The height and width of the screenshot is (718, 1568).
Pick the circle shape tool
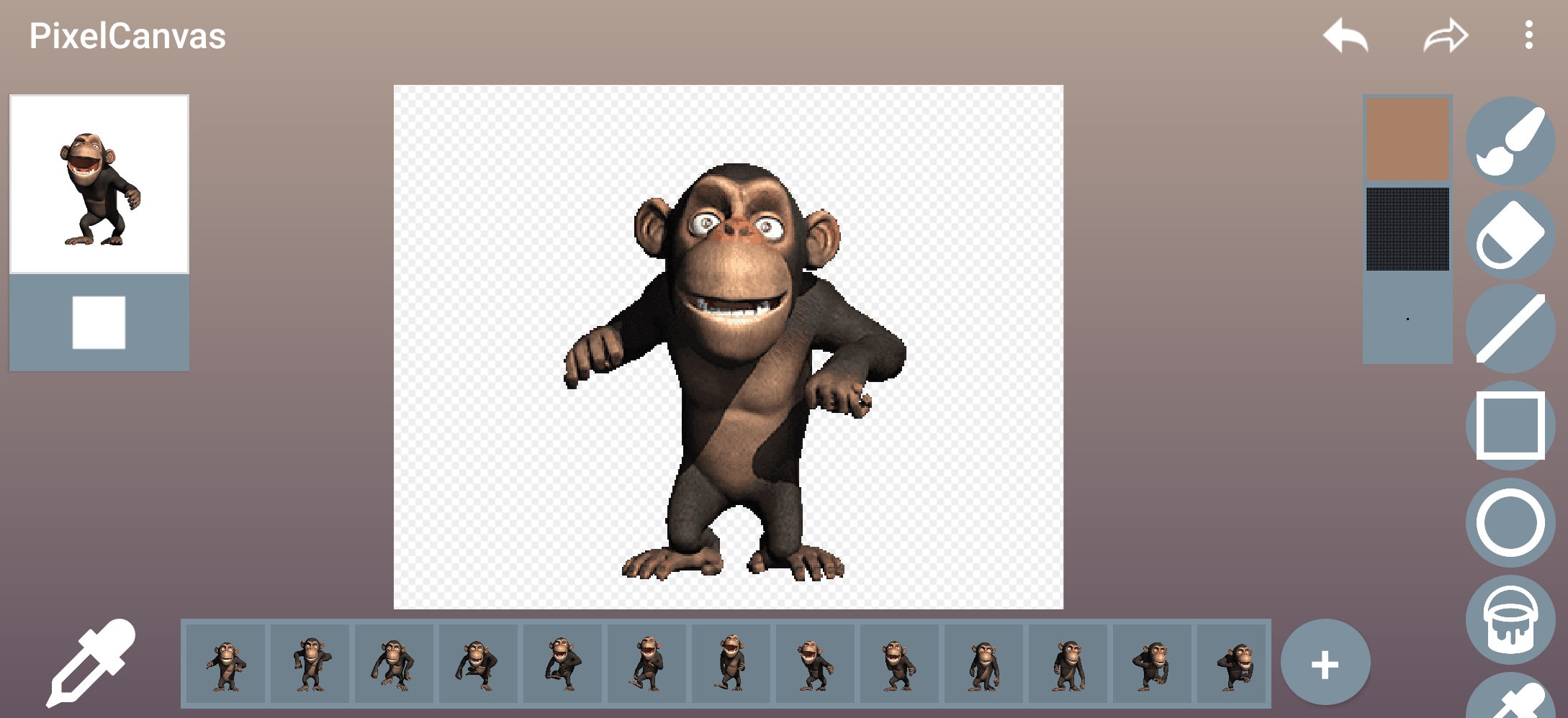click(1510, 522)
